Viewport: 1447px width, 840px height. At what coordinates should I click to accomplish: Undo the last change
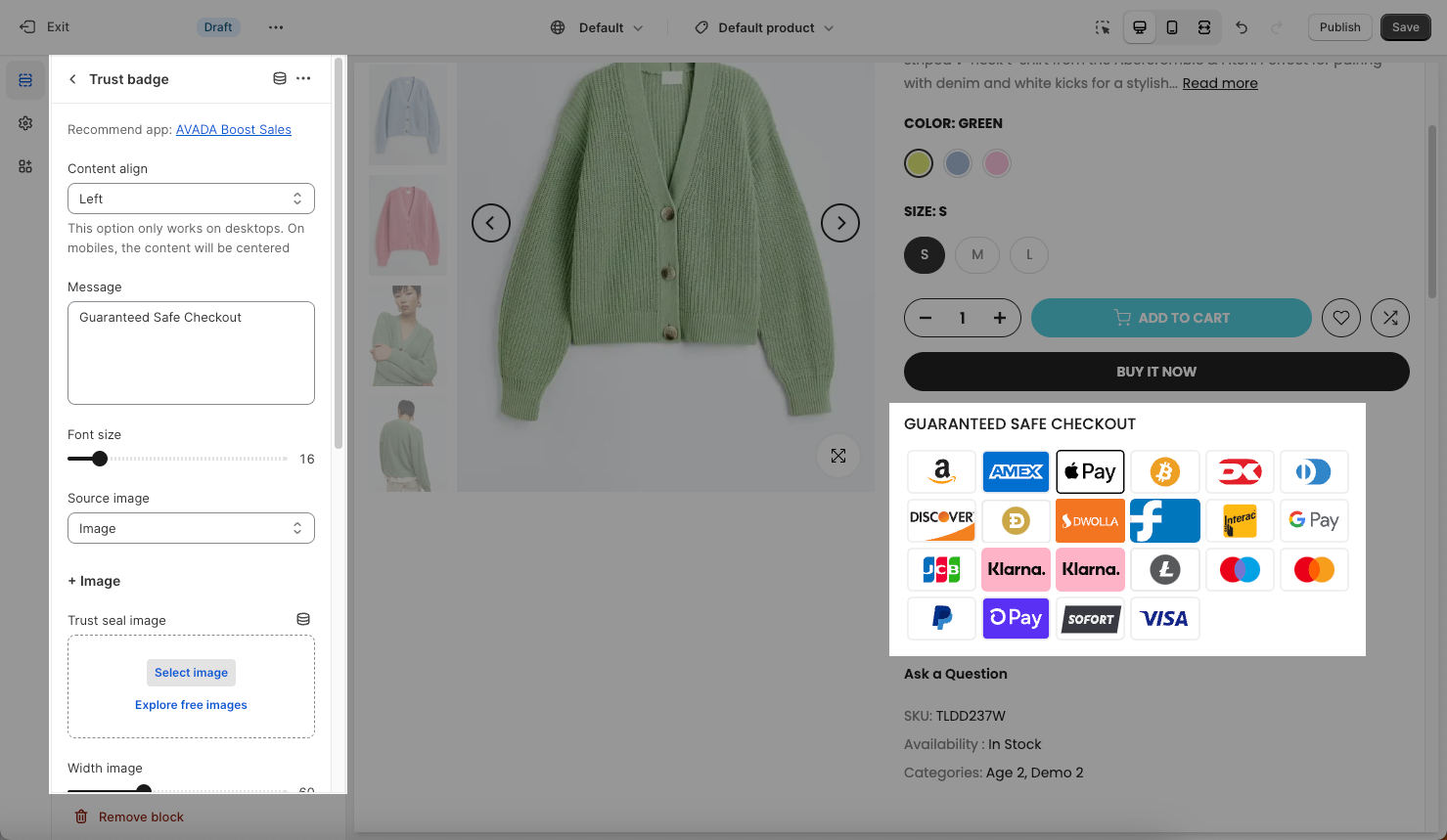(1242, 27)
